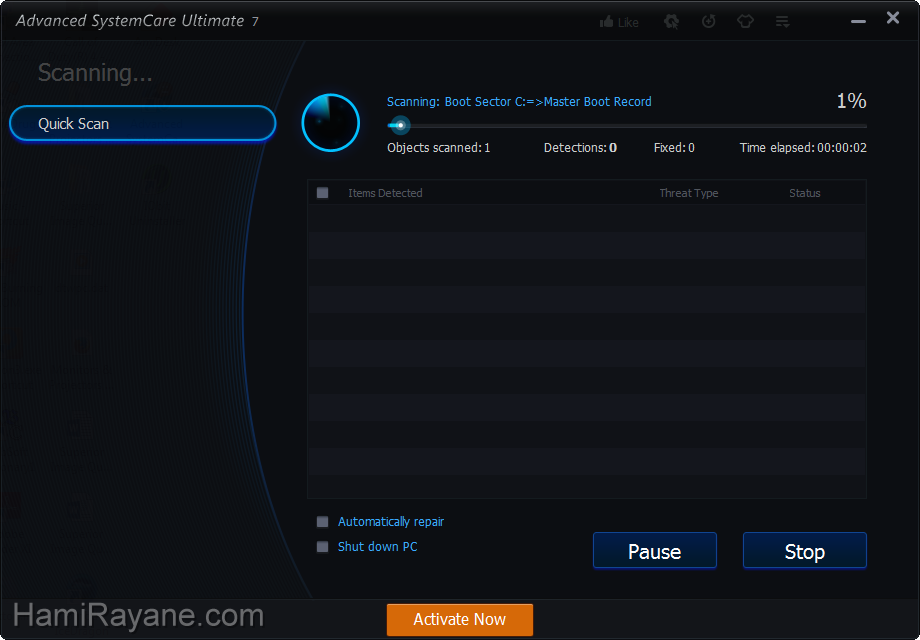Viewport: 920px width, 640px height.
Task: Click the scan progress bar knob
Action: pos(401,125)
